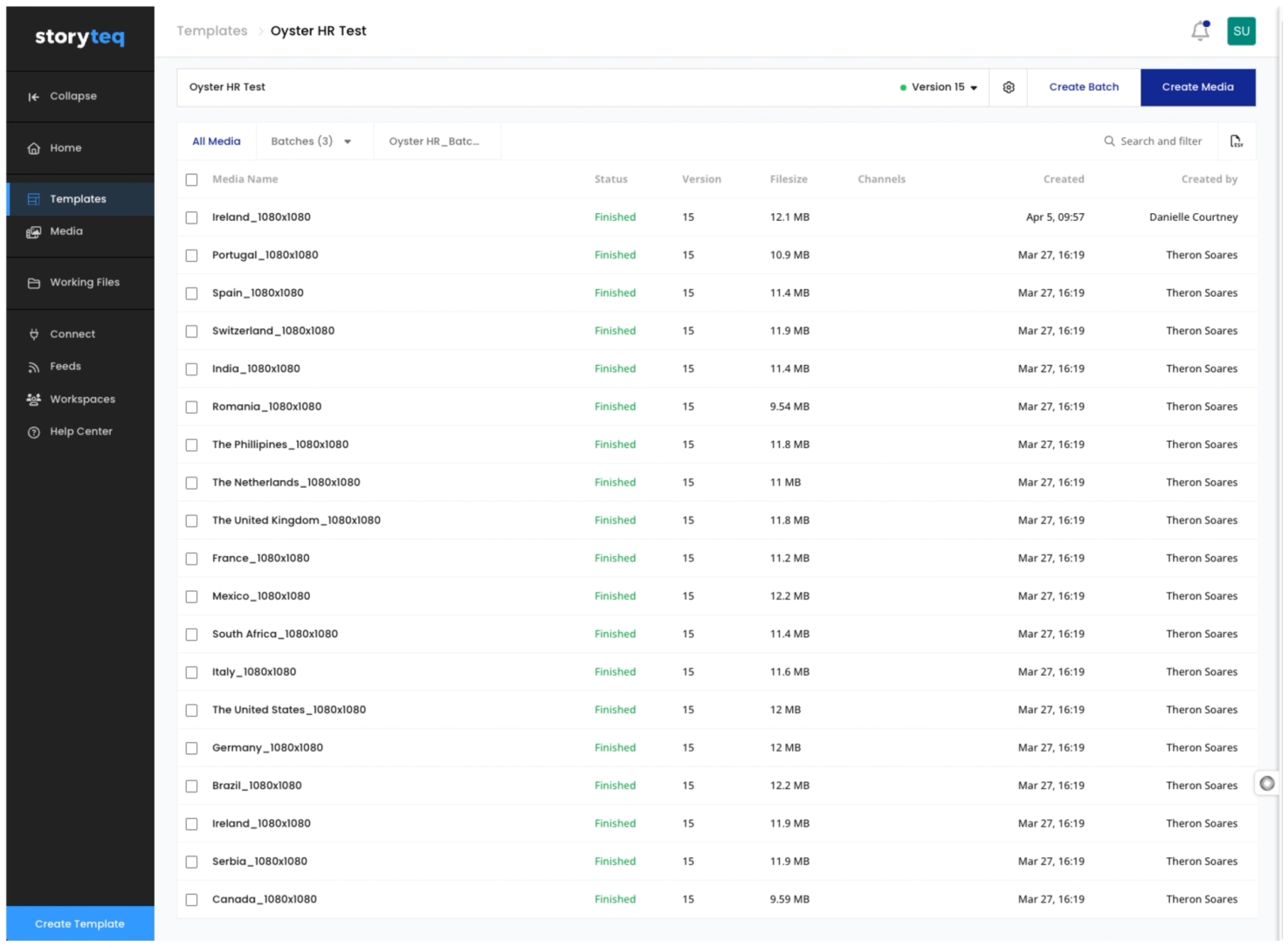
Task: Select the Oyster HR_Batc... tab
Action: 434,141
